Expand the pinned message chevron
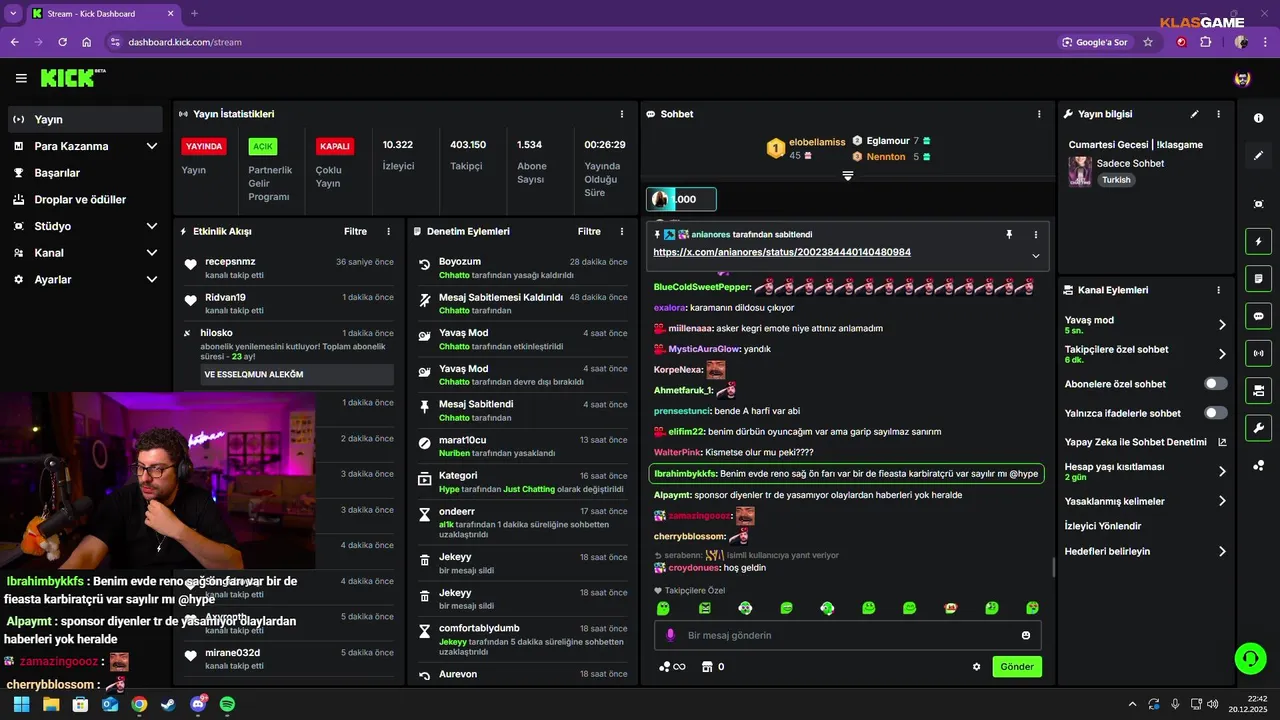 tap(1036, 256)
